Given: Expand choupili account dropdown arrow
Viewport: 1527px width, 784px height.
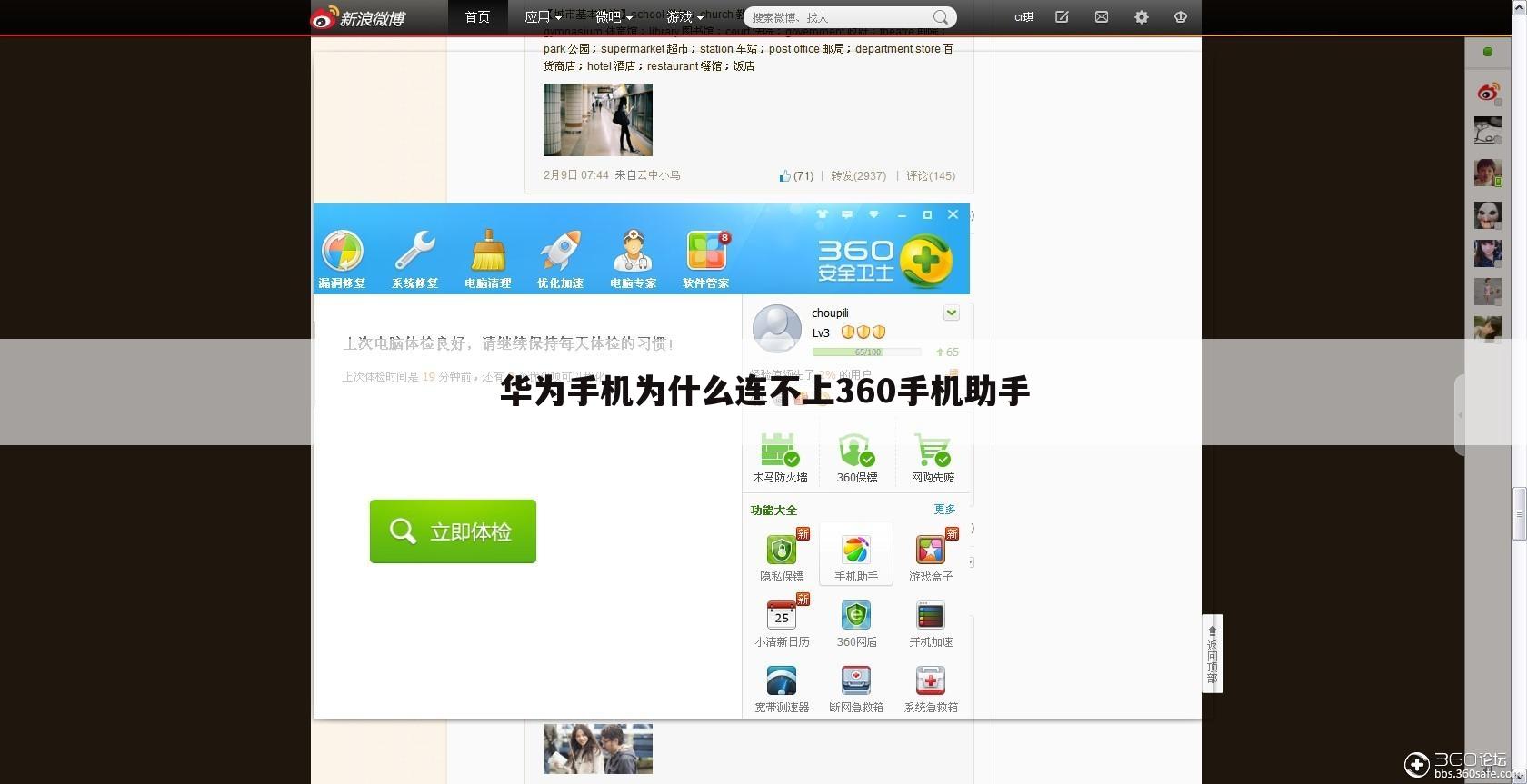Looking at the screenshot, I should click(952, 313).
